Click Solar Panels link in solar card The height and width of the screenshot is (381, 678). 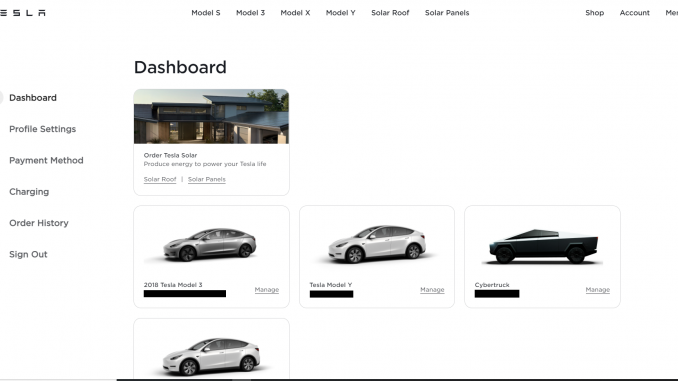[207, 179]
